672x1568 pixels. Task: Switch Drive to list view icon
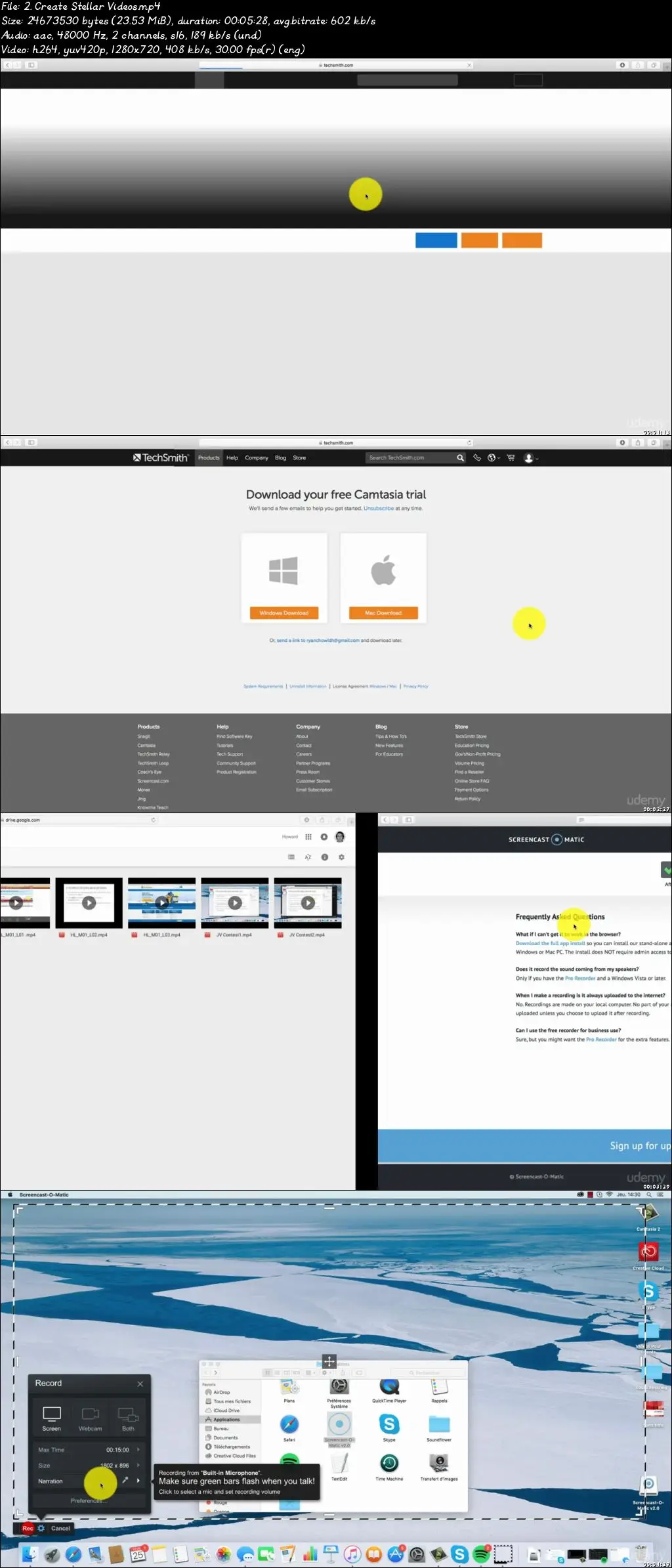291,857
